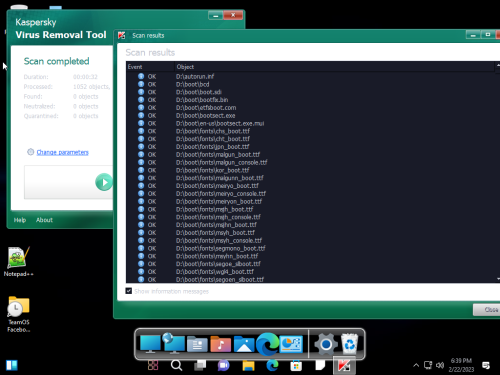The image size is (500, 375).
Task: Launch Microsoft Edge from the dock
Action: point(267,344)
